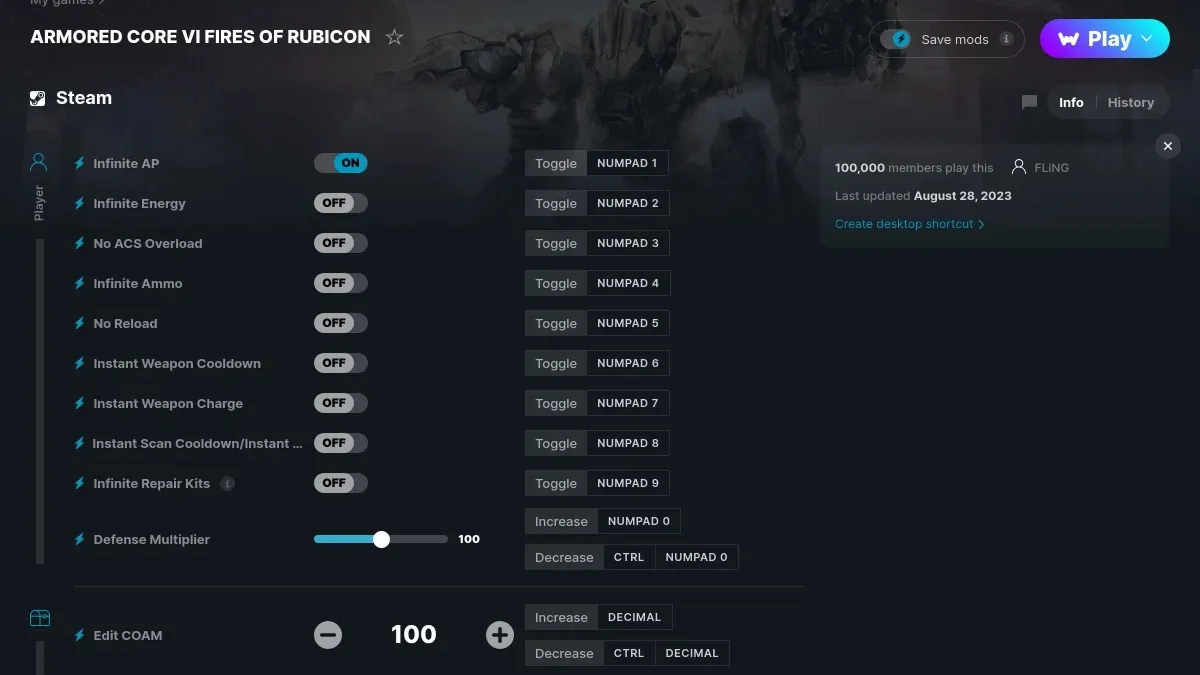Open the Player category icon in sidebar
The width and height of the screenshot is (1200, 675).
pyautogui.click(x=39, y=162)
